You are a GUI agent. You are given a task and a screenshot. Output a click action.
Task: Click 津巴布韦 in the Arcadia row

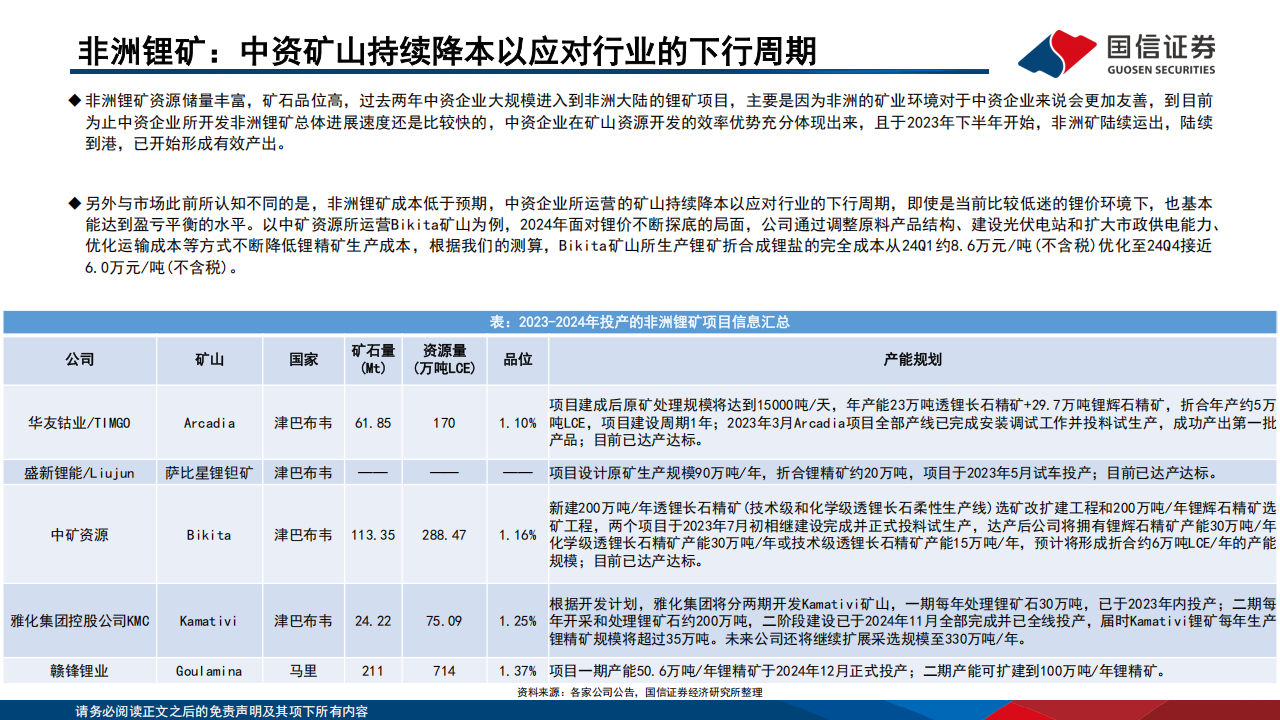[303, 423]
